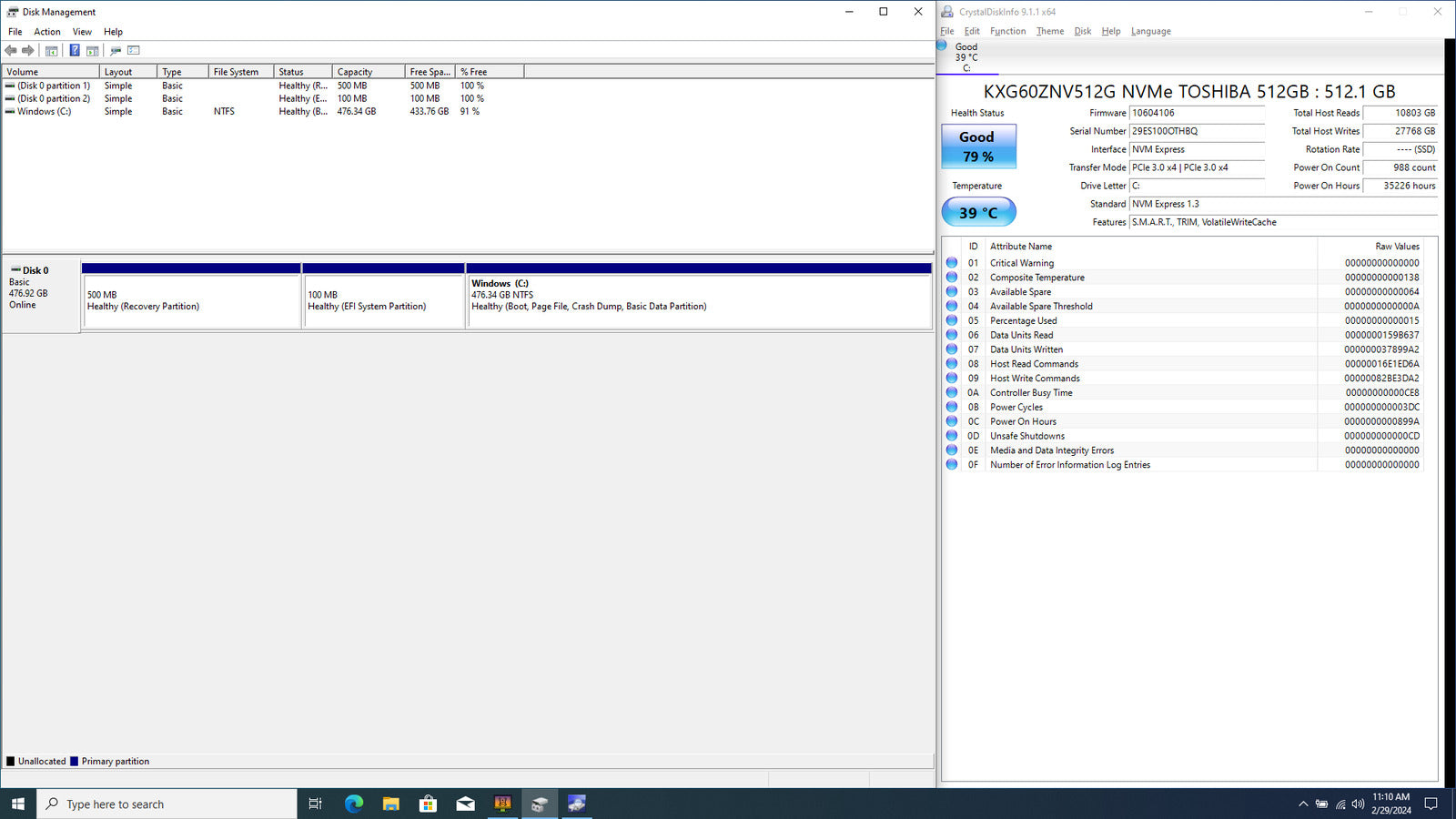The image size is (1456, 819).
Task: Open the Properties checklist toolbar icon
Action: [134, 51]
